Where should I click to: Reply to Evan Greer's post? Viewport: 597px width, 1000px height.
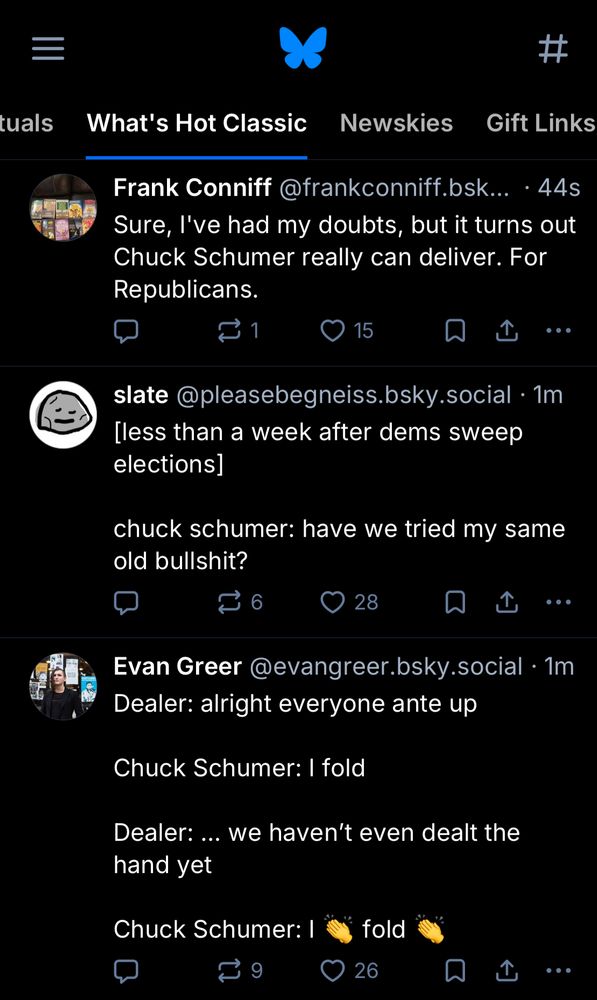[x=126, y=970]
